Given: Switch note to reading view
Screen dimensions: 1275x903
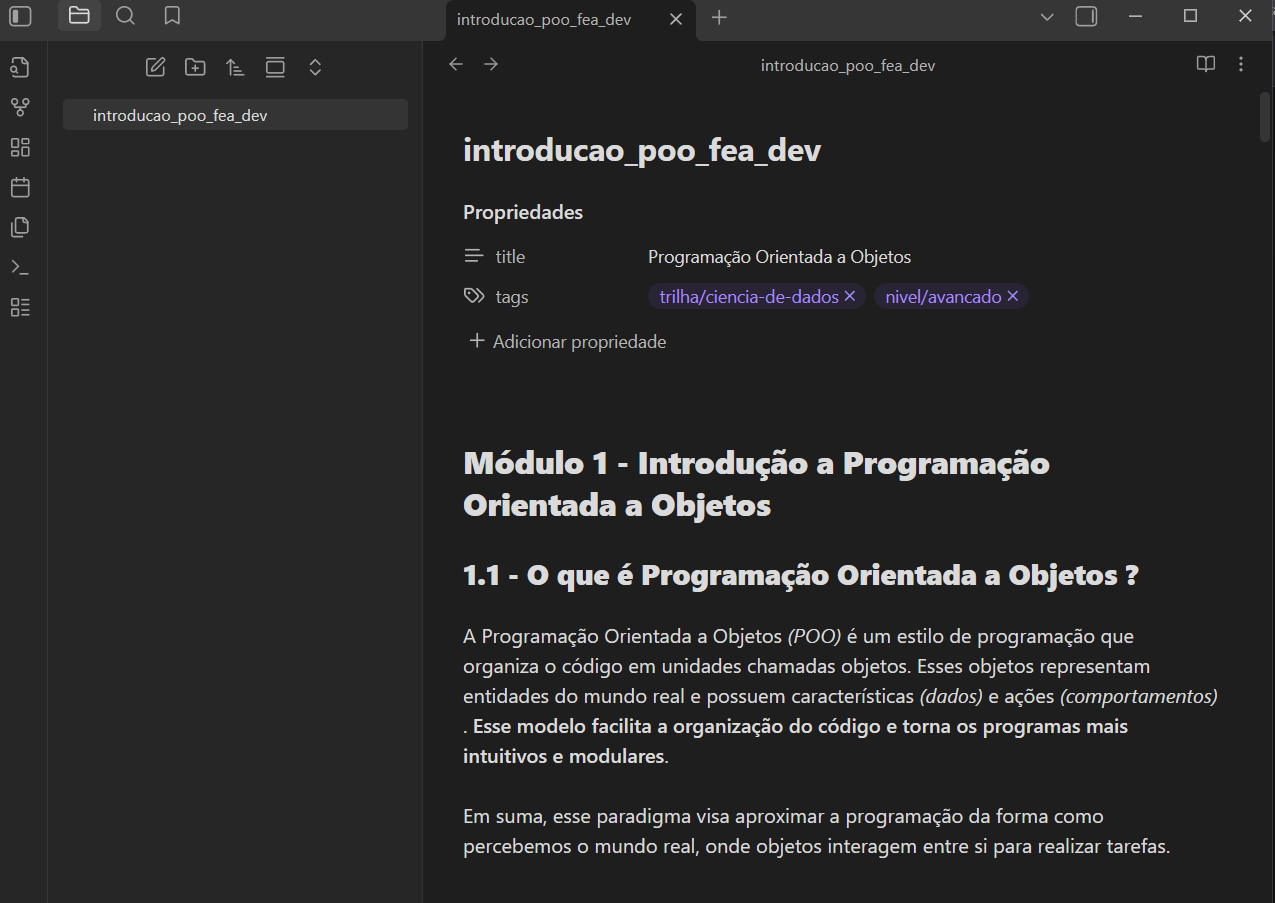Looking at the screenshot, I should (x=1206, y=64).
